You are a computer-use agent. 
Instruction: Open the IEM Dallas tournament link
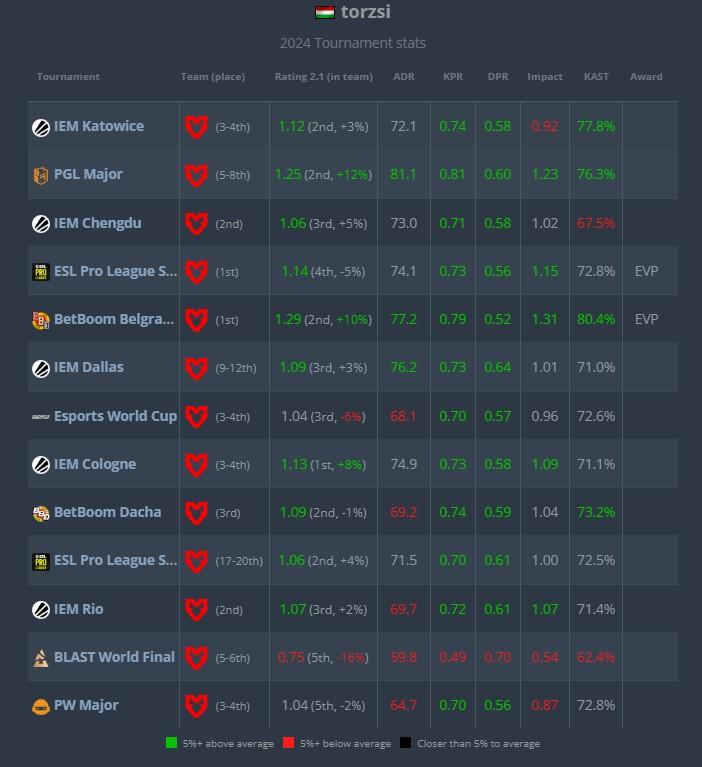(x=88, y=367)
